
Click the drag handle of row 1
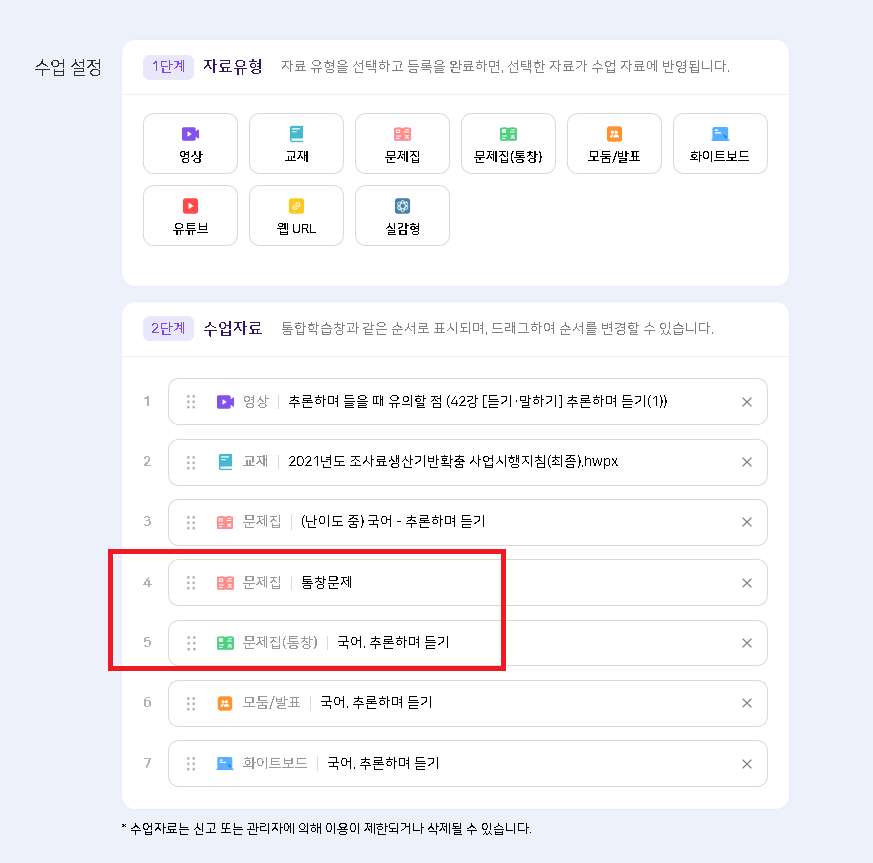point(191,402)
